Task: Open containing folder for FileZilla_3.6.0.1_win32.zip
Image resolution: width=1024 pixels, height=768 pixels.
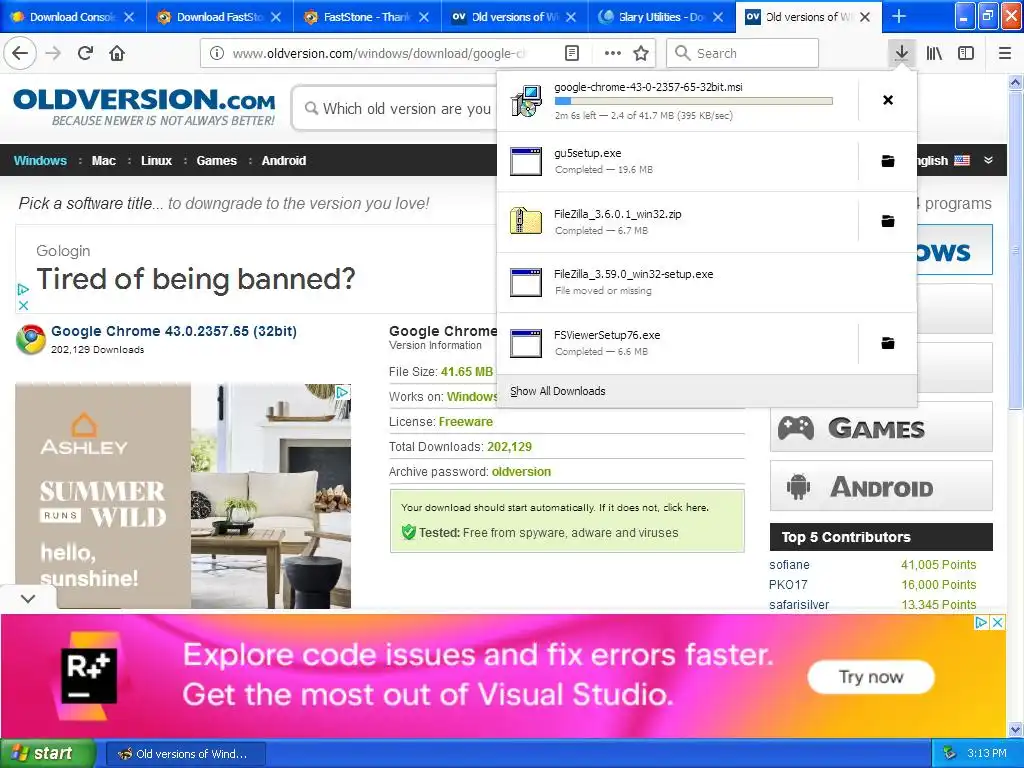Action: pyautogui.click(x=888, y=221)
